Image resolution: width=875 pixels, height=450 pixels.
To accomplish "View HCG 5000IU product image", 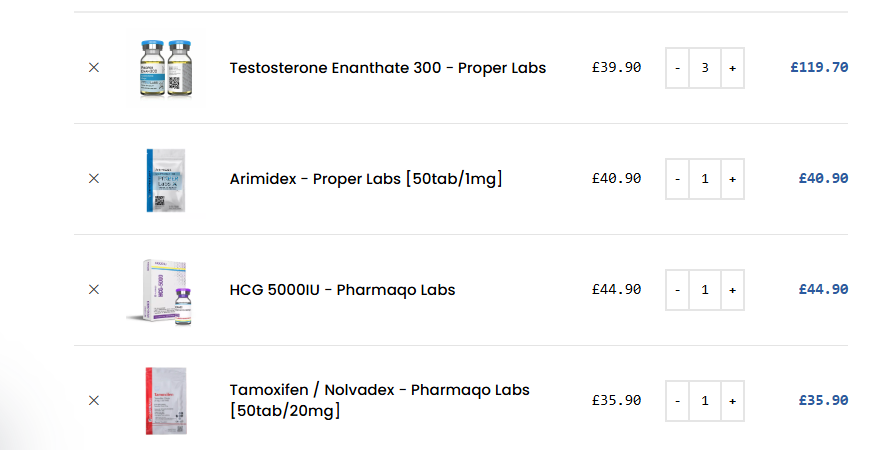I will pyautogui.click(x=166, y=290).
